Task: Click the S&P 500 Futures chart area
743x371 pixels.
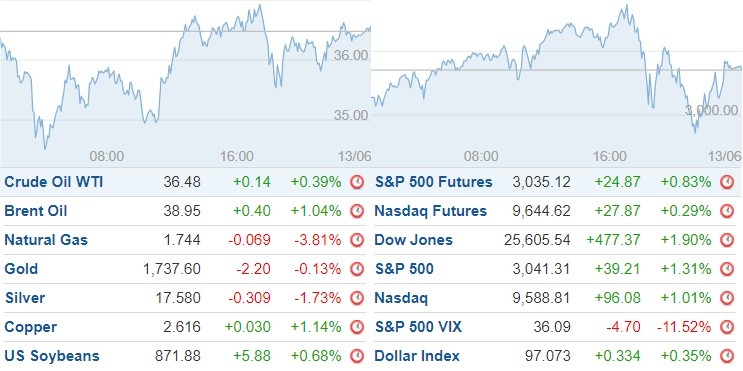Action: point(557,83)
